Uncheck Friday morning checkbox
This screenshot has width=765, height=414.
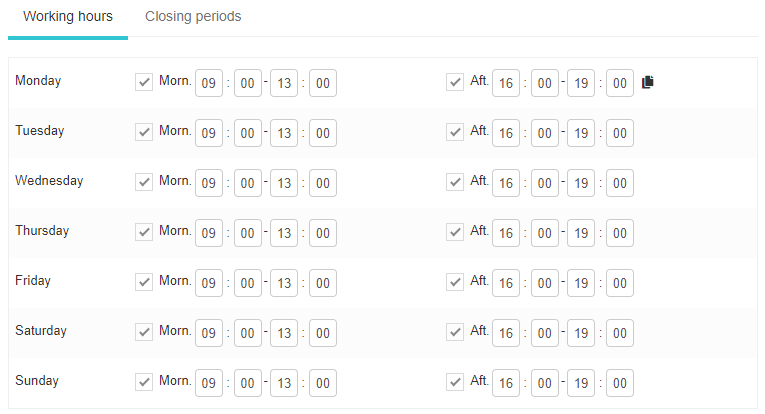144,282
